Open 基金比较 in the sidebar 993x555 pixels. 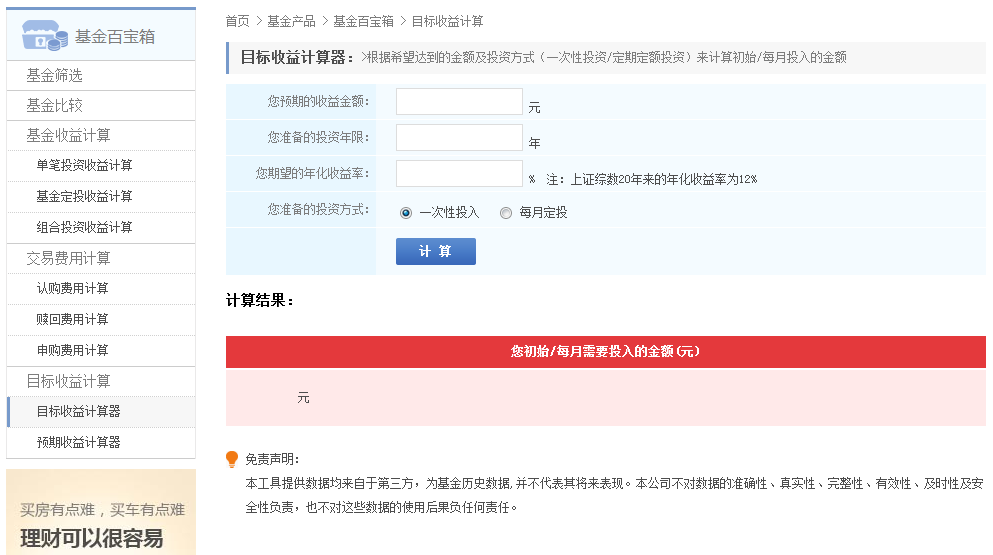point(54,105)
